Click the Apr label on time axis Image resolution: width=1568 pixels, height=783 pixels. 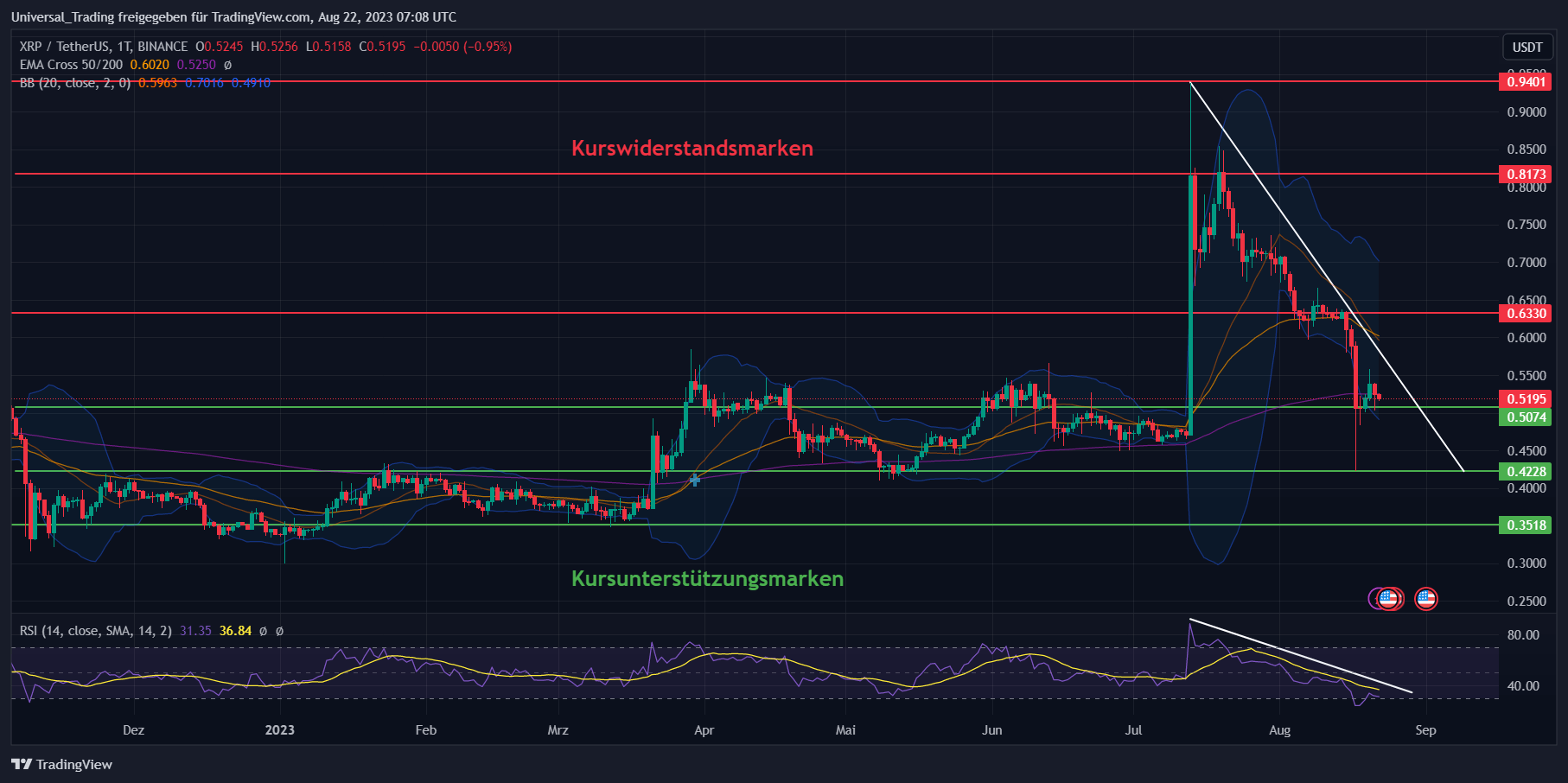pos(704,730)
